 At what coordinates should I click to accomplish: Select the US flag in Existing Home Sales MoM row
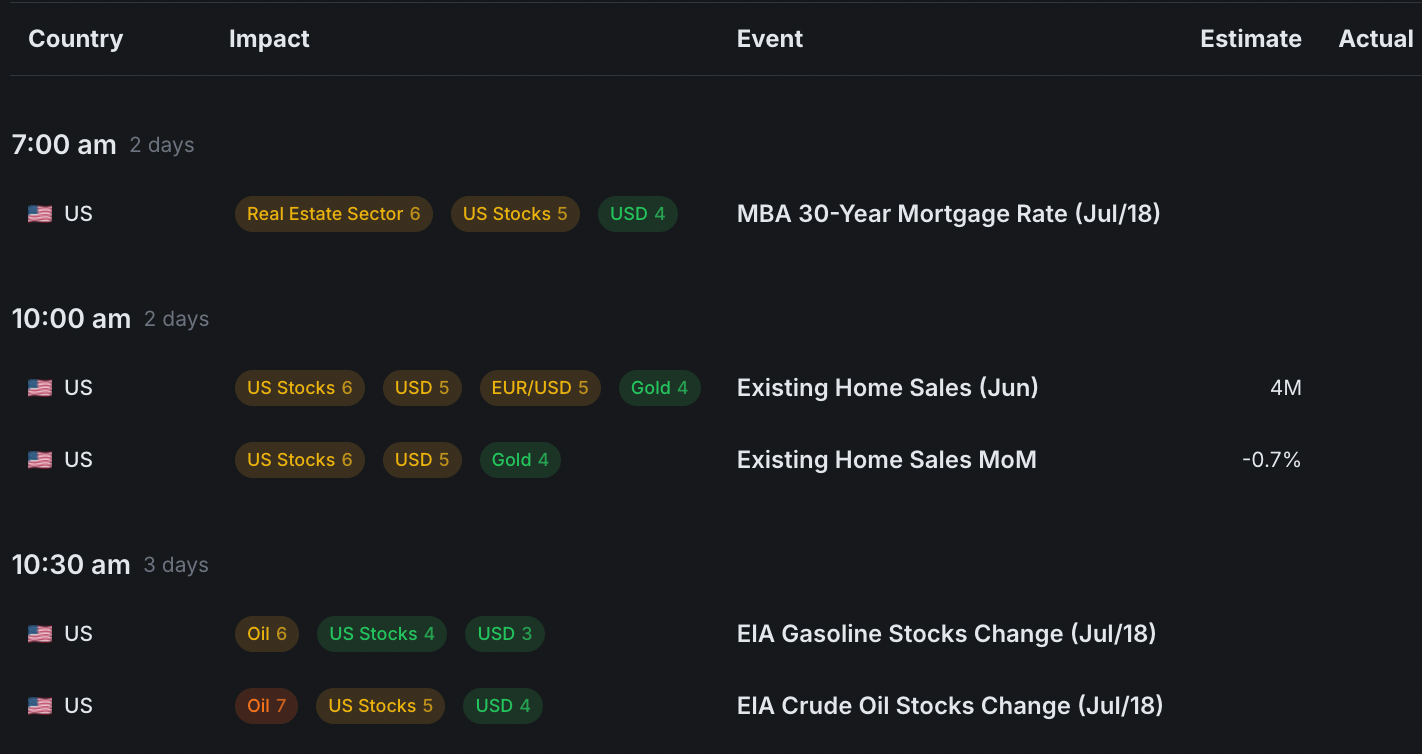tap(40, 460)
